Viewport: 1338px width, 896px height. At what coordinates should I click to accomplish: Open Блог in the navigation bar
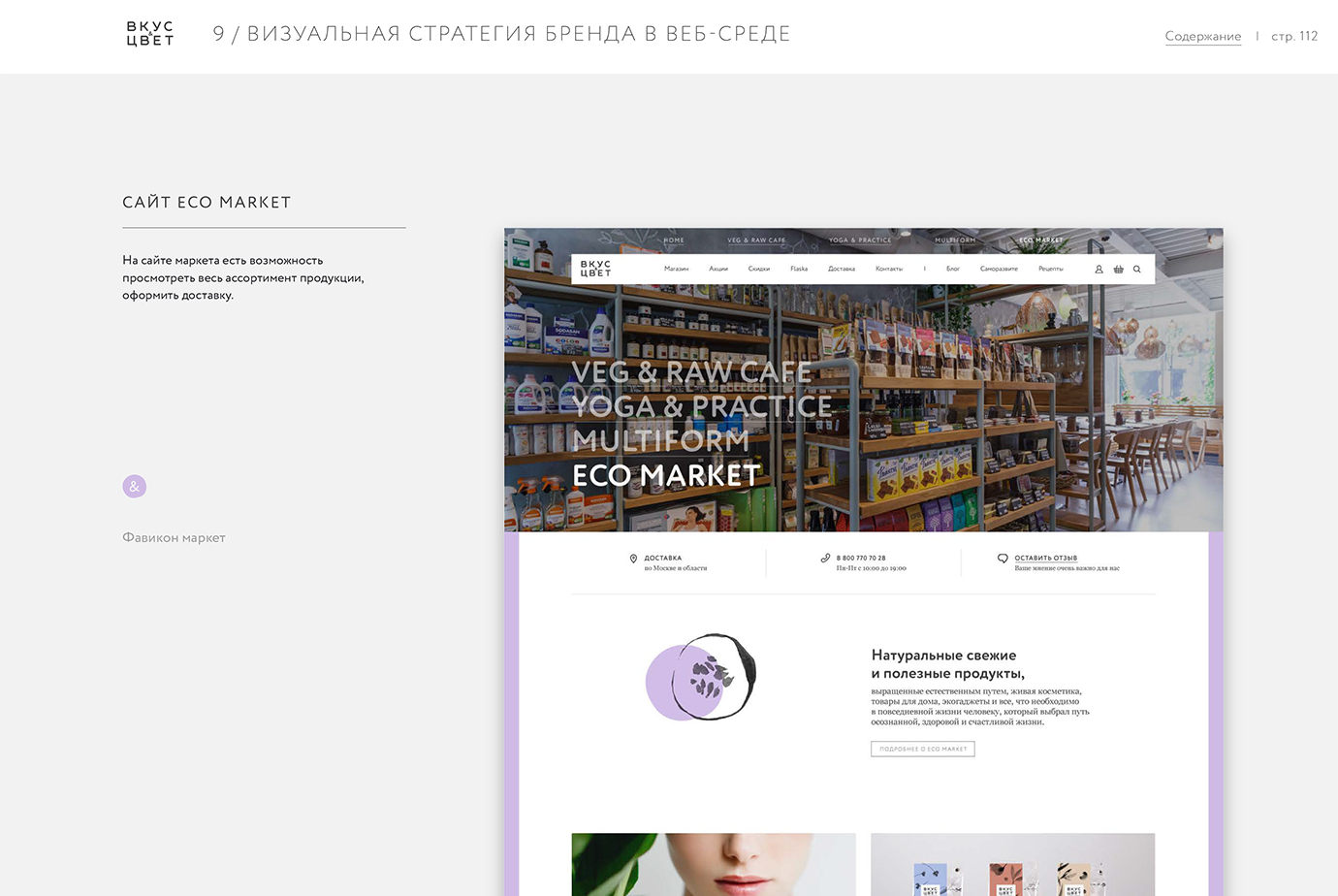click(x=953, y=269)
